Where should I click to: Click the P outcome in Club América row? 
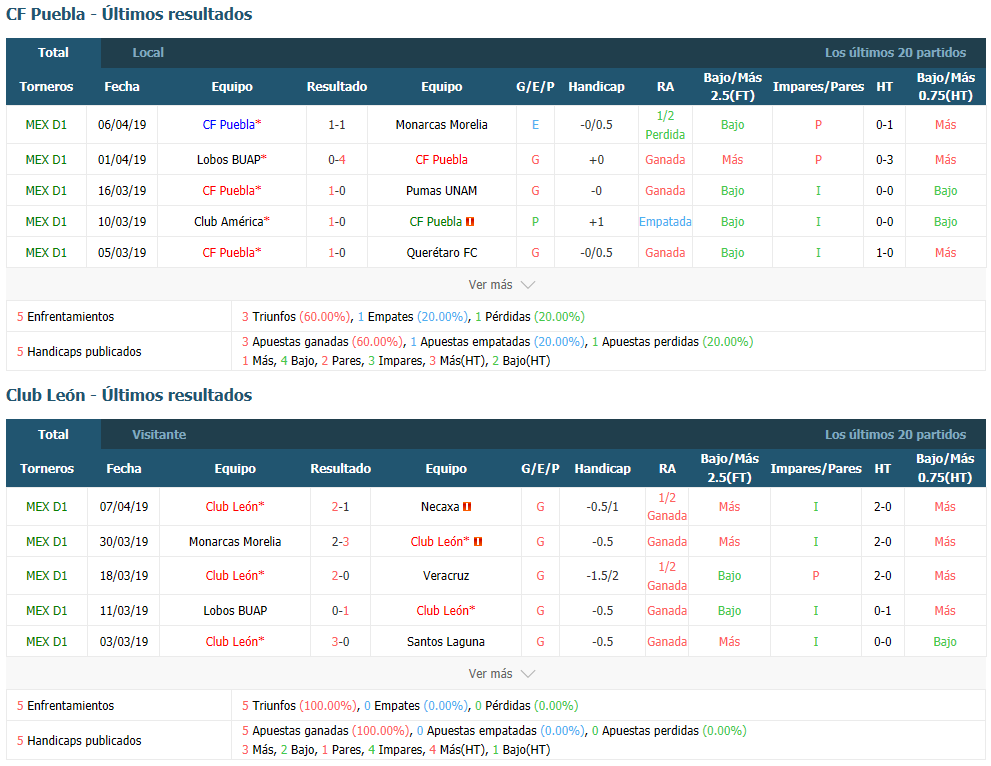pyautogui.click(x=535, y=222)
